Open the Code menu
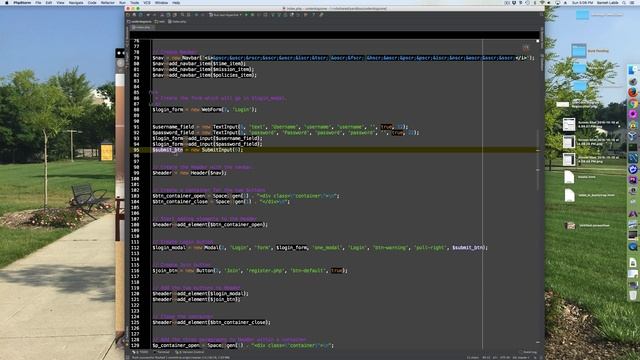The image size is (640, 360). click(92, 2)
